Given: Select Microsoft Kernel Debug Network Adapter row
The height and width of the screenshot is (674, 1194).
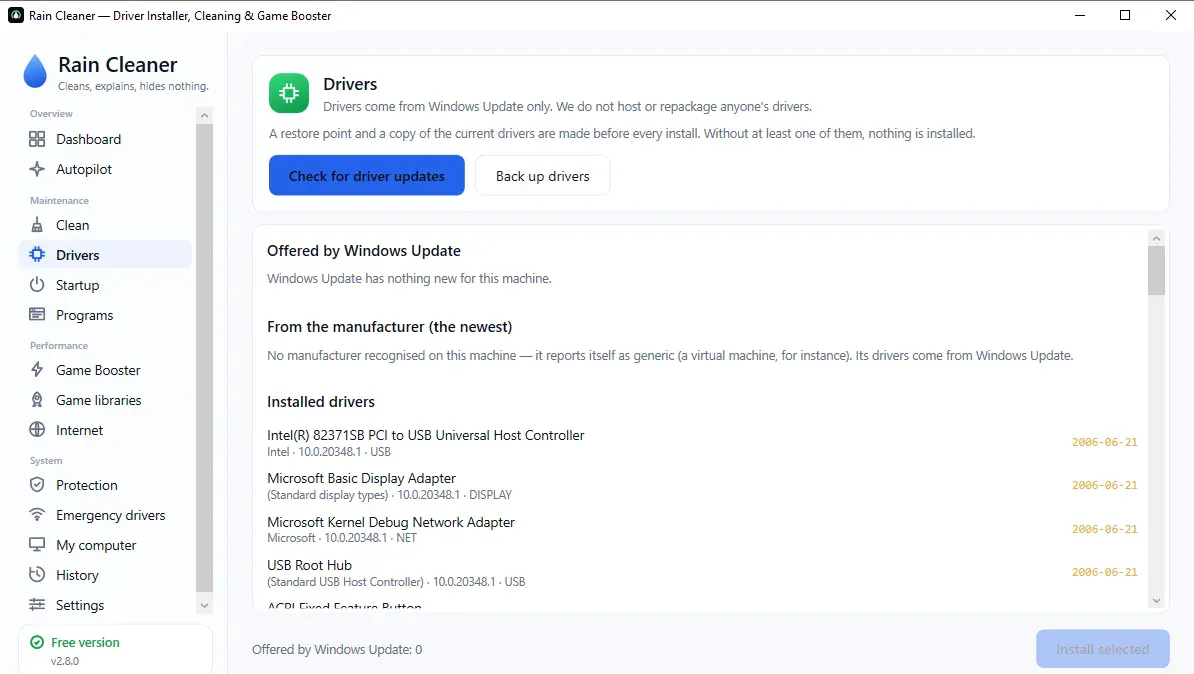Looking at the screenshot, I should tap(702, 529).
